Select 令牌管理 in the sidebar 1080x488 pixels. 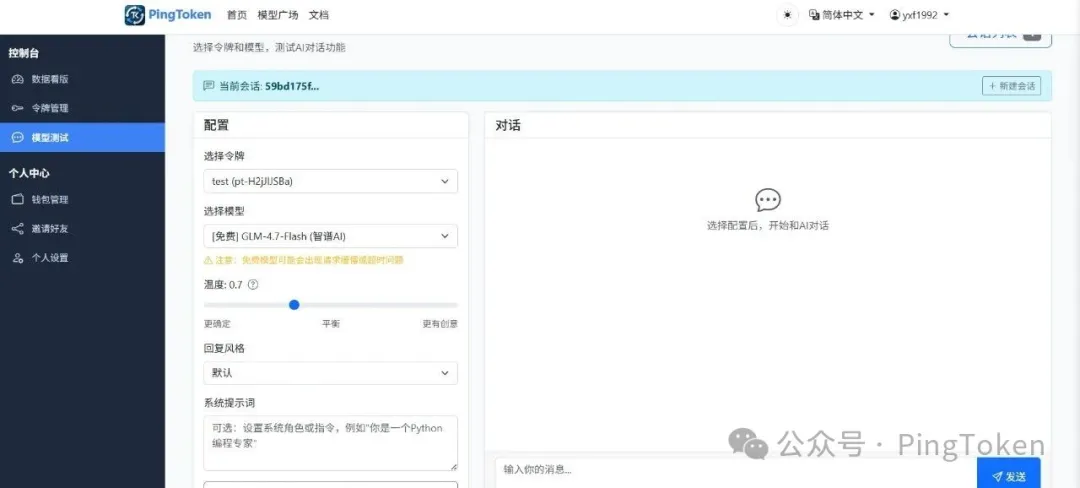tap(82, 108)
